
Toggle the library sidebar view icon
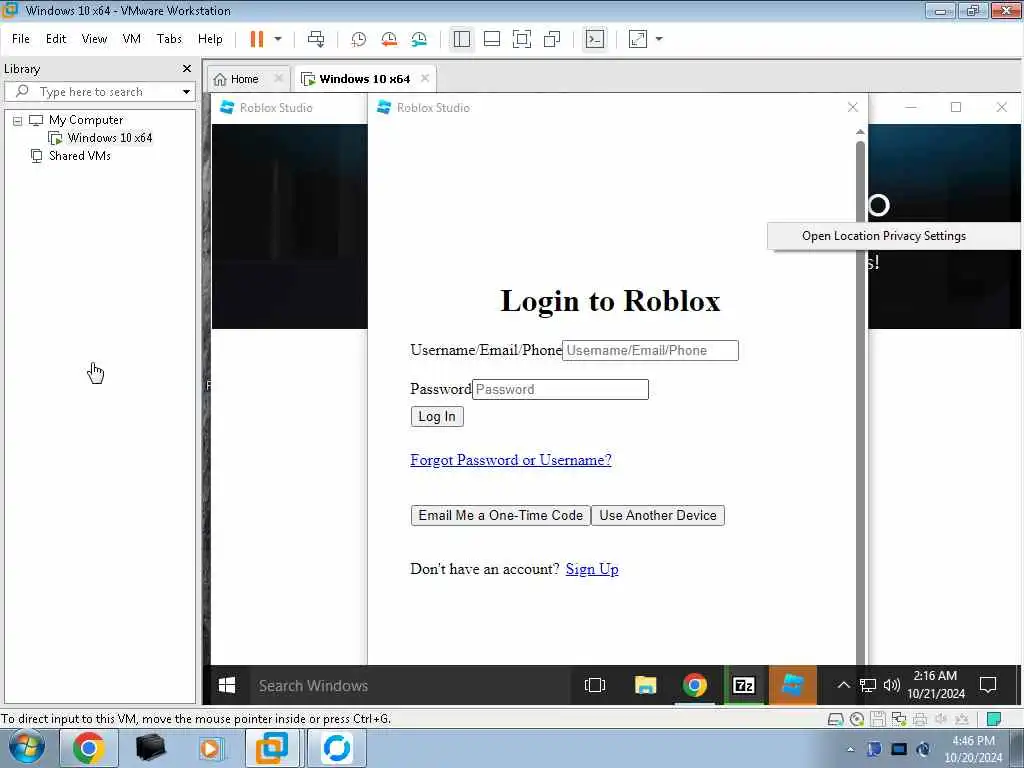[x=462, y=39]
